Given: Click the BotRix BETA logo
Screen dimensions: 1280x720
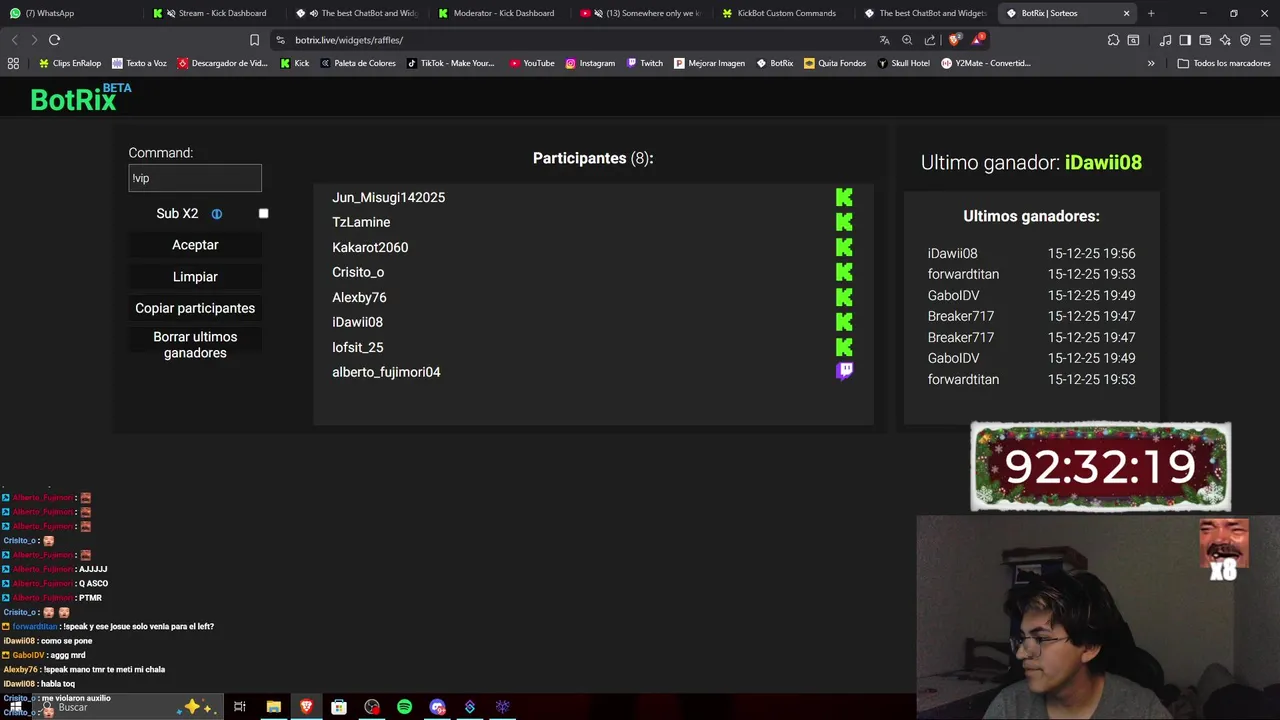Looking at the screenshot, I should (80, 97).
